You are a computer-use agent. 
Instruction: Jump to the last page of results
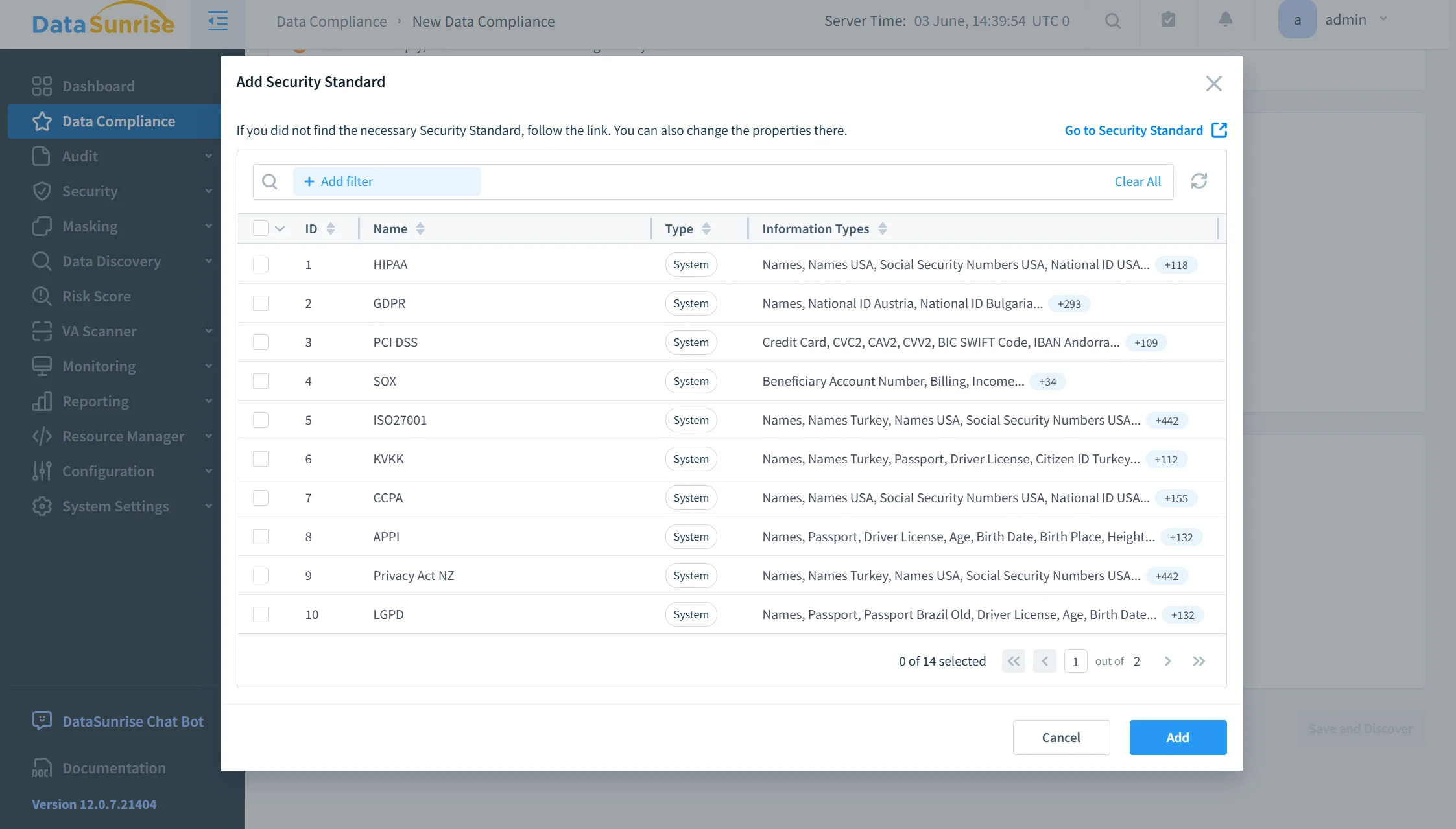1199,661
